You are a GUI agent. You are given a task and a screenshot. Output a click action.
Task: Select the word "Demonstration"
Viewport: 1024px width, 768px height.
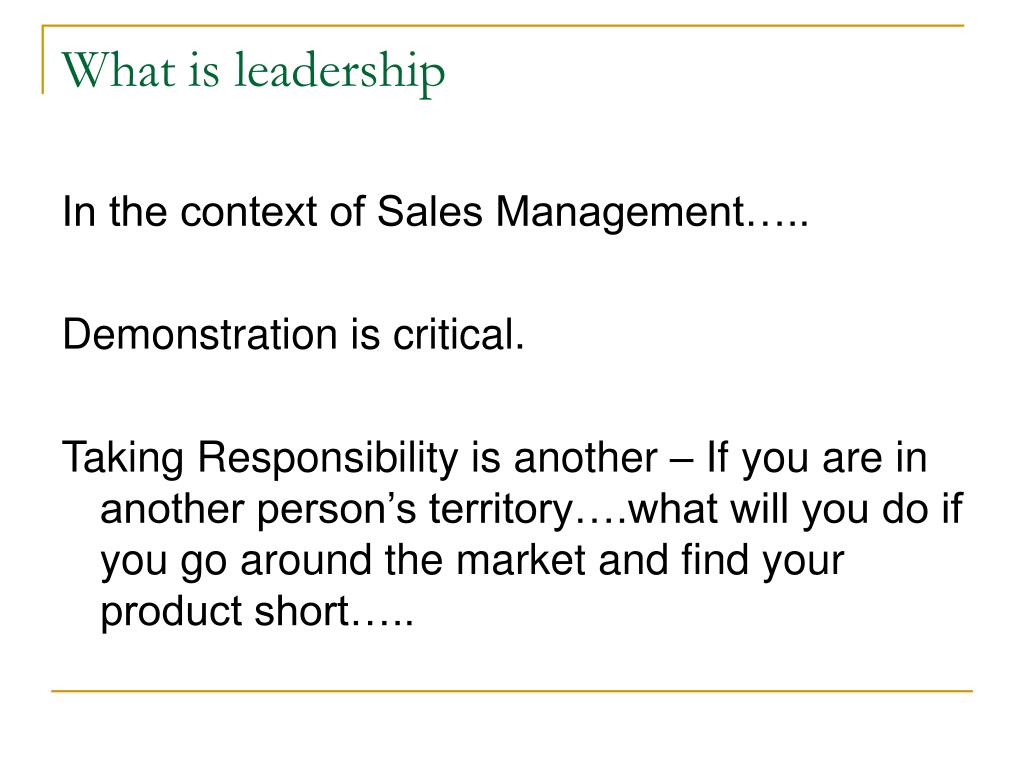[200, 334]
